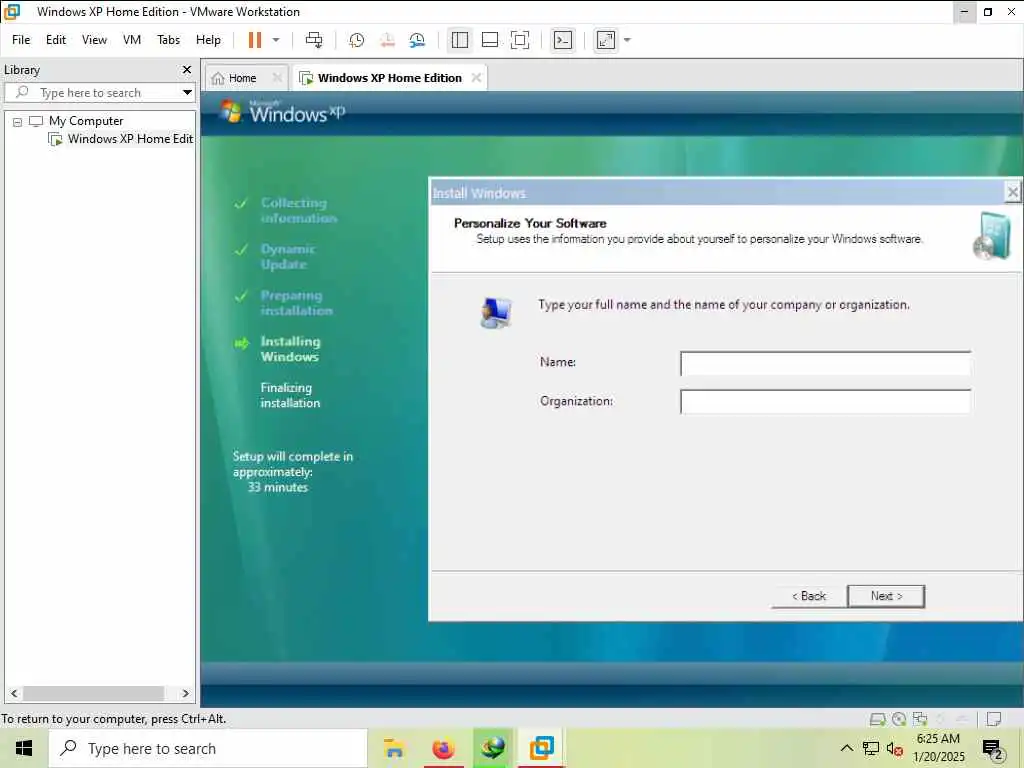The image size is (1024, 768).
Task: Click the network adapter status icon
Action: coord(920,720)
